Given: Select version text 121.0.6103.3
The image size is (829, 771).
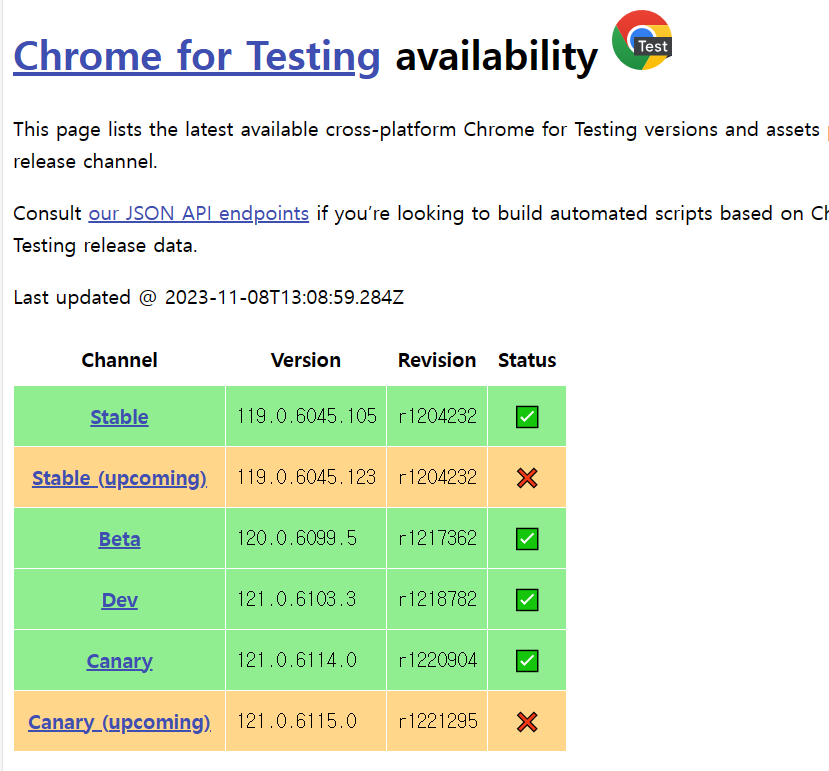Looking at the screenshot, I should pyautogui.click(x=297, y=599).
